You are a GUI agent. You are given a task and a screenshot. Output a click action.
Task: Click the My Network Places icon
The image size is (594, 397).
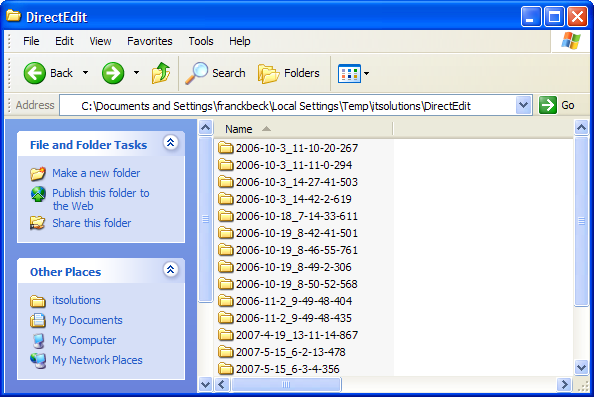(38, 360)
